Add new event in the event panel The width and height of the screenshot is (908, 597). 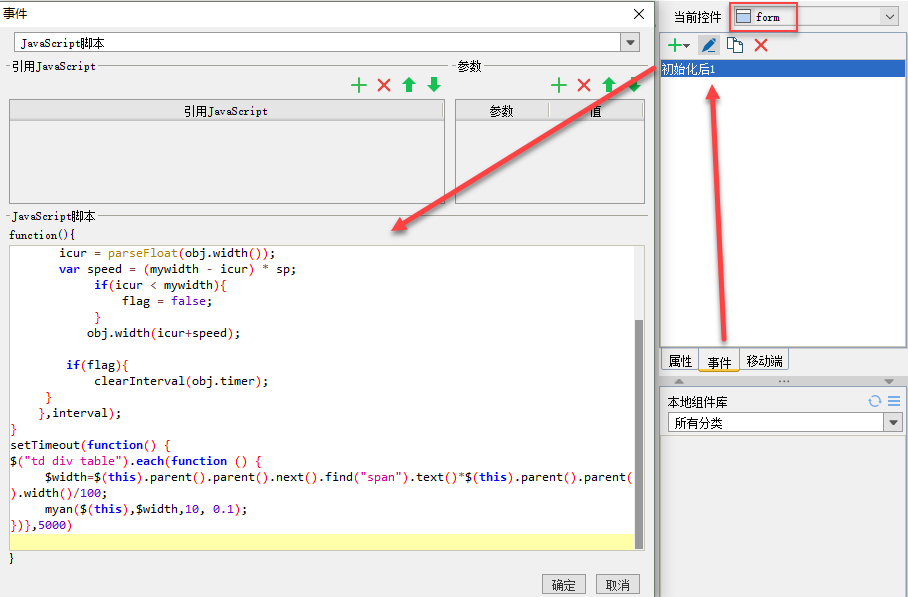pos(678,45)
